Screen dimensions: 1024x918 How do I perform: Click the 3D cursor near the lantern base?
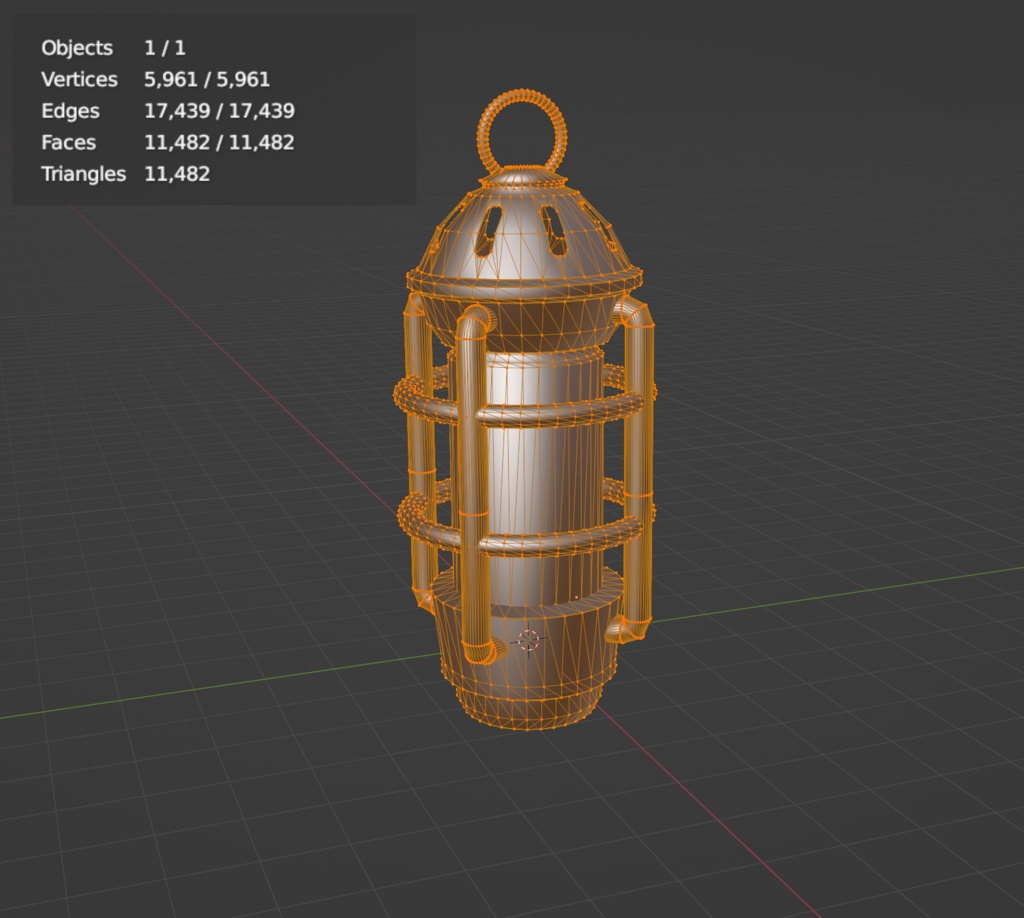coord(528,643)
